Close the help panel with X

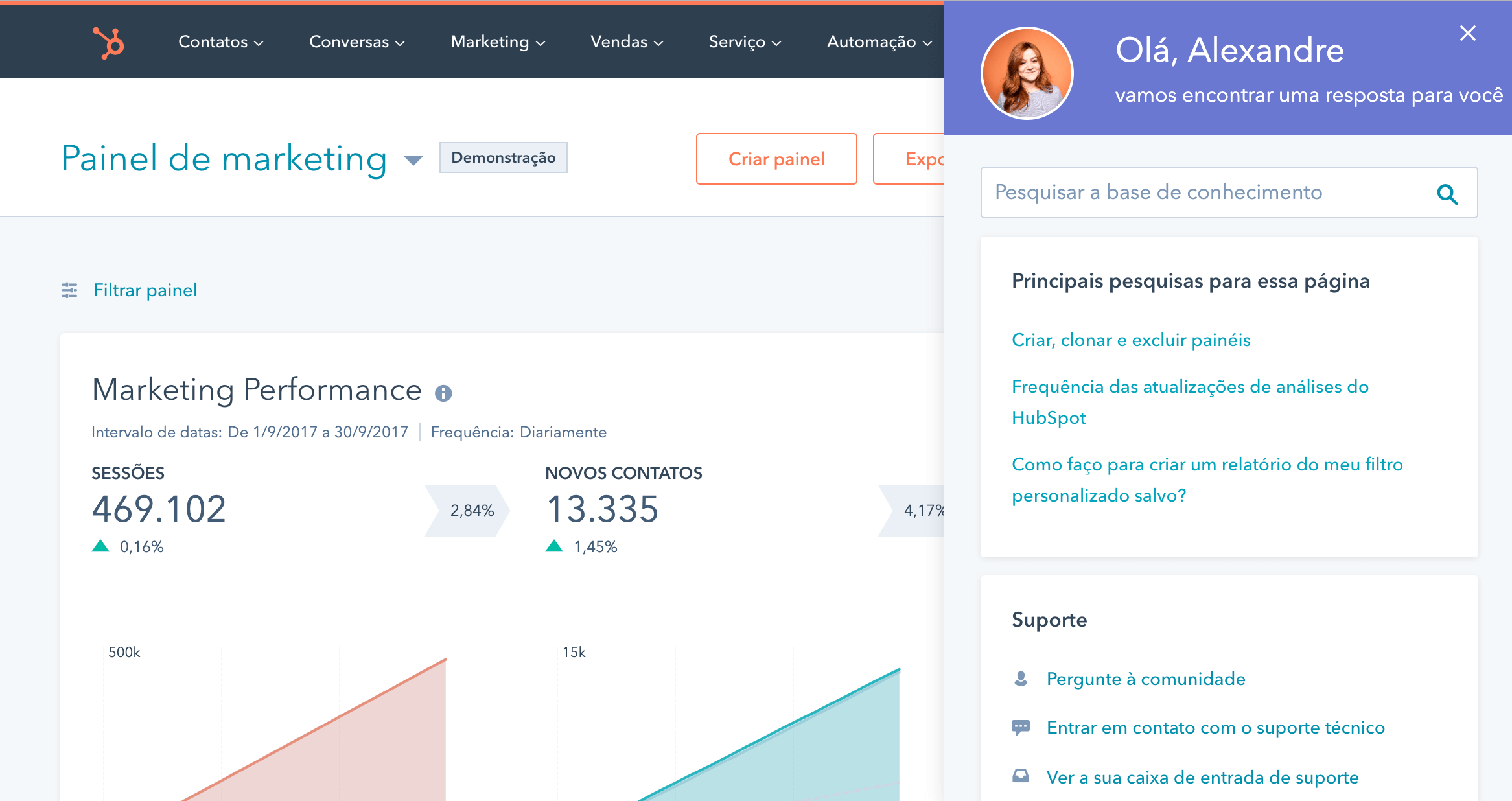tap(1467, 33)
